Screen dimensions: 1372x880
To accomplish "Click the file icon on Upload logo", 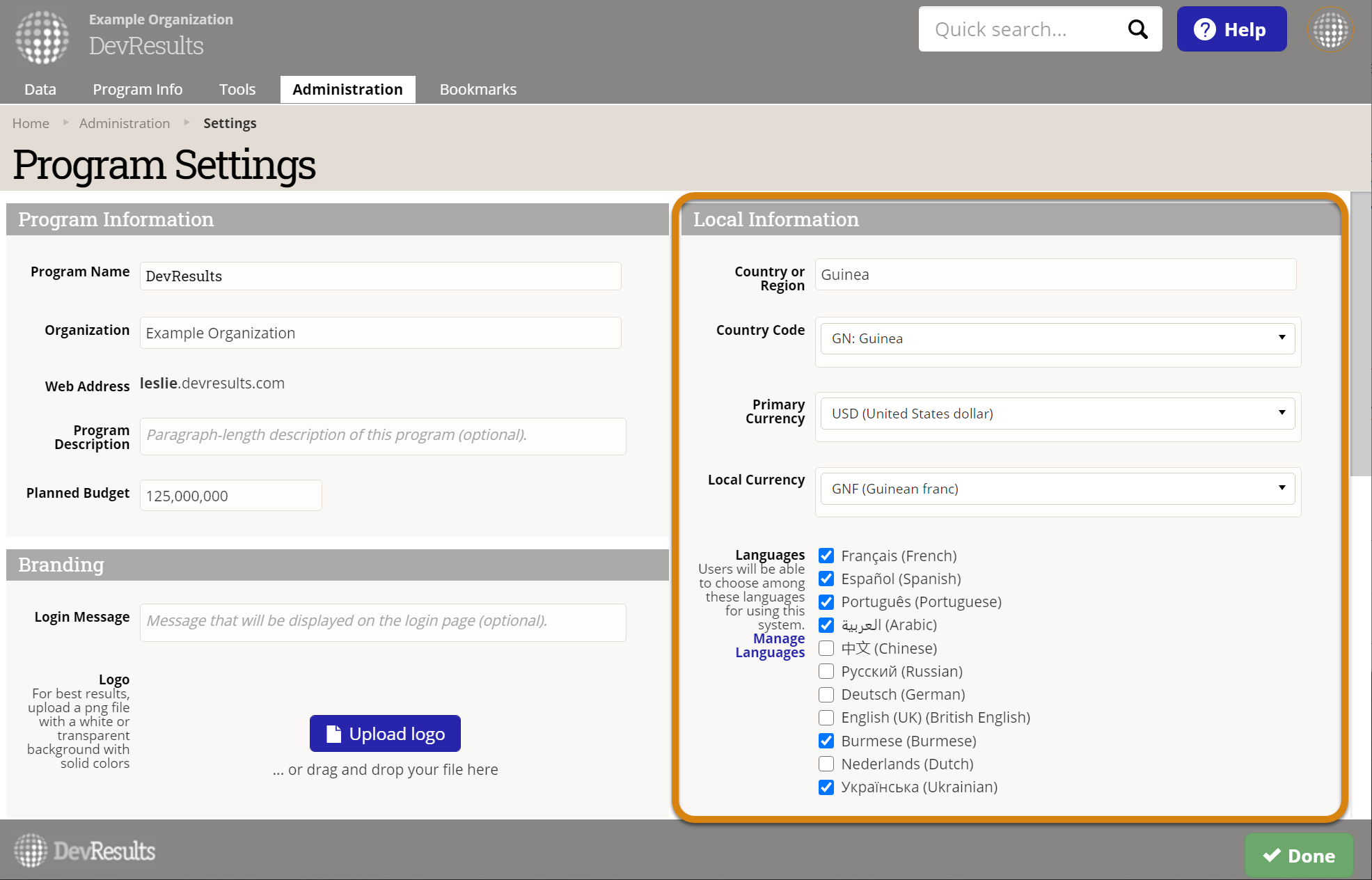I will pyautogui.click(x=333, y=734).
